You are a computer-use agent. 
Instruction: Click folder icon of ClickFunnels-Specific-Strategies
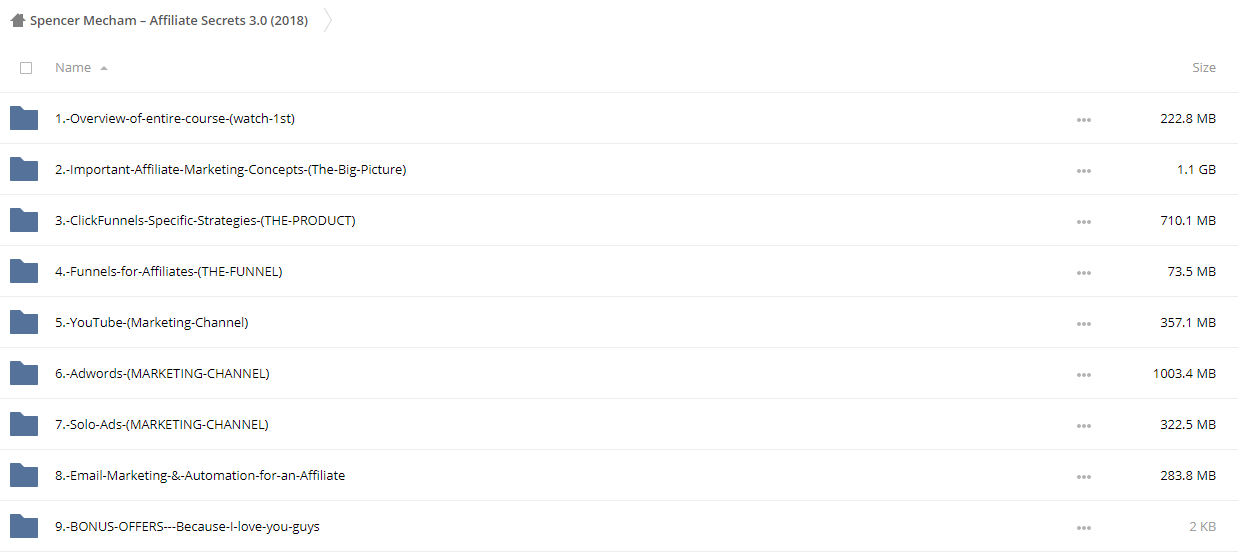coord(24,220)
